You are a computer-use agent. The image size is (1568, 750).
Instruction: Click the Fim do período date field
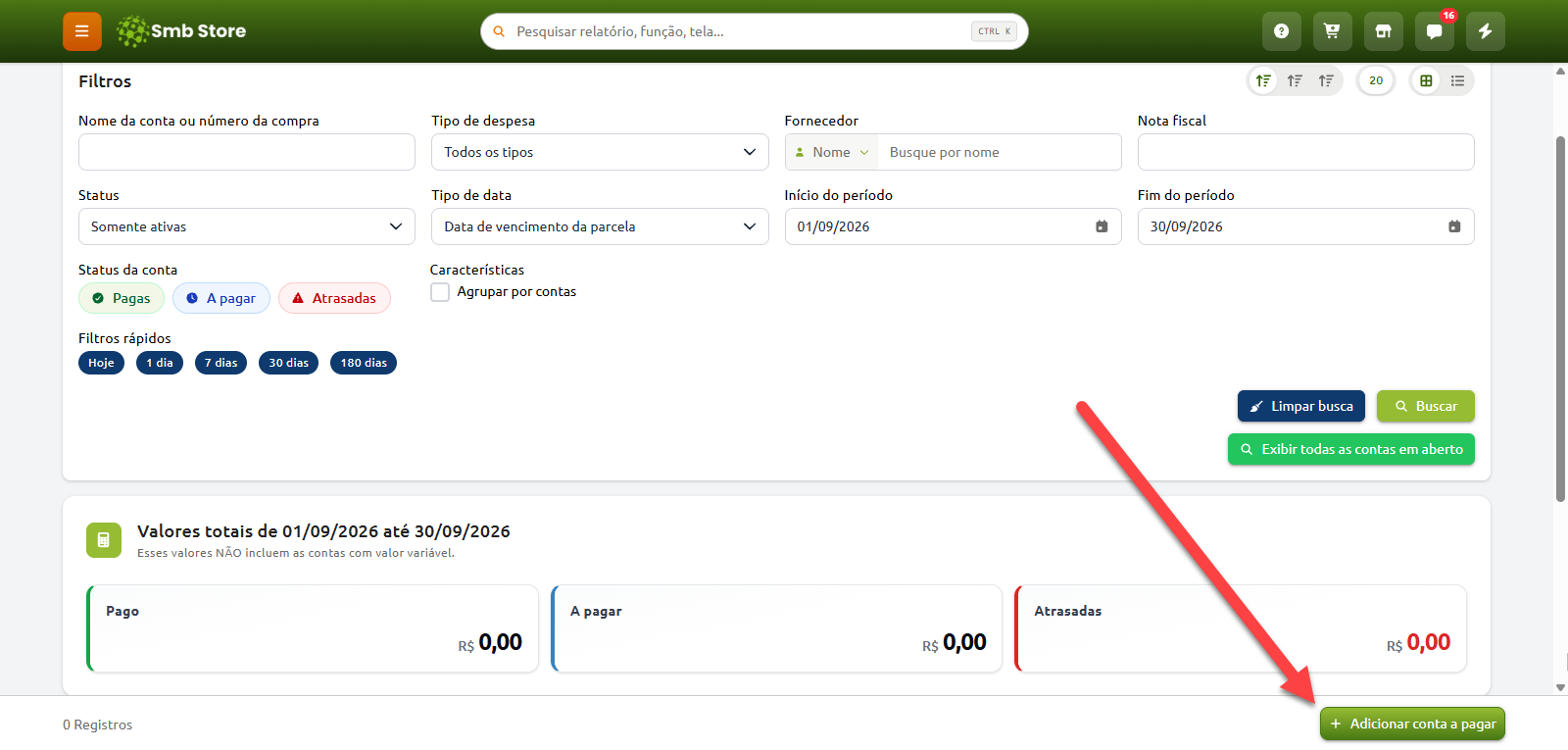click(1306, 226)
